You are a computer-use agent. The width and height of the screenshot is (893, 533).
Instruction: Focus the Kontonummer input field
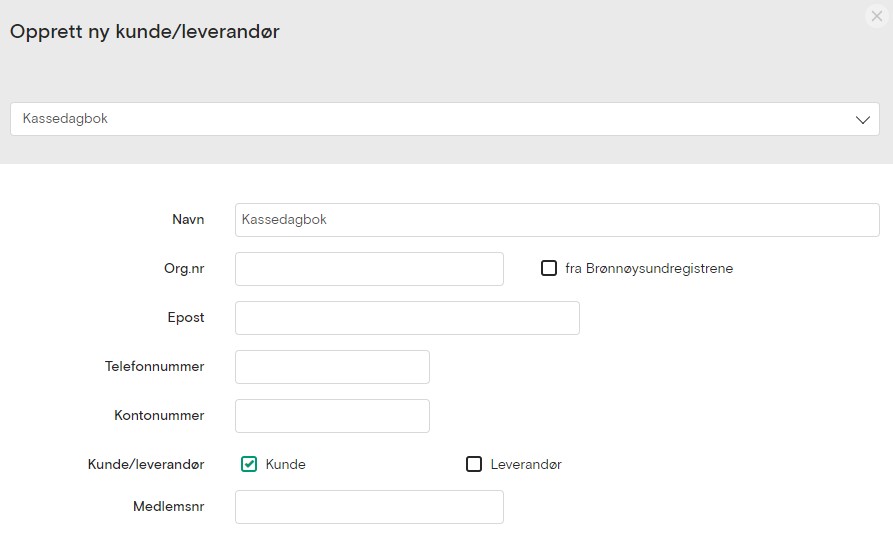point(332,416)
